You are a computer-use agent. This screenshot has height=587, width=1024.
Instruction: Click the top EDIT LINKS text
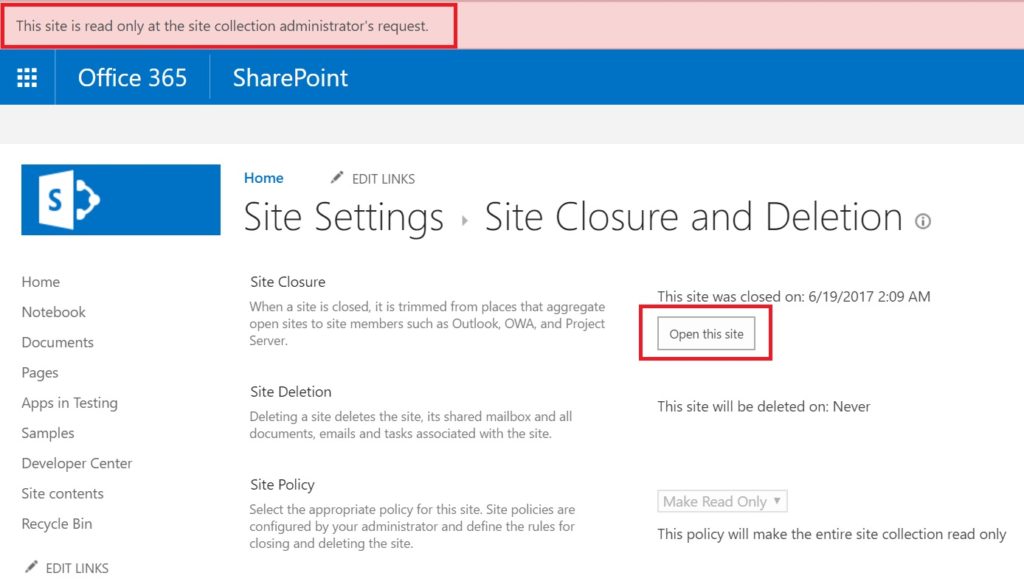[x=383, y=179]
